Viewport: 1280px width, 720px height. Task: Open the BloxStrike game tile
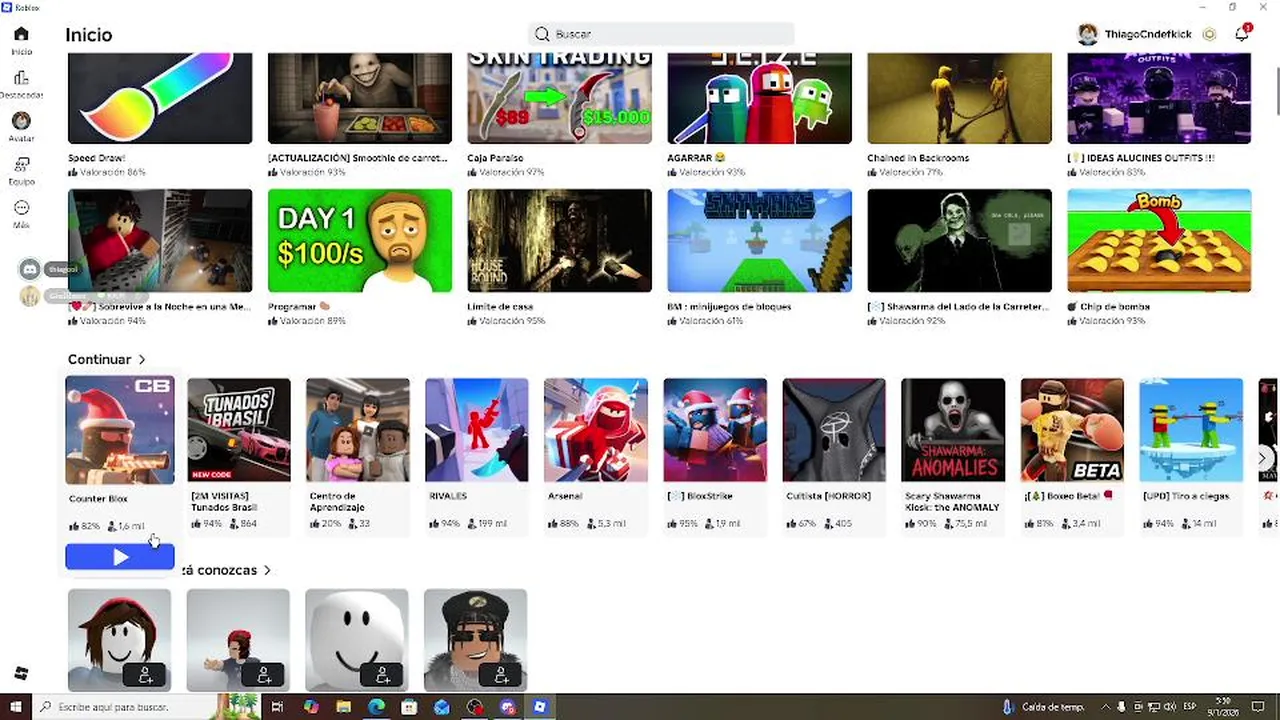point(715,430)
